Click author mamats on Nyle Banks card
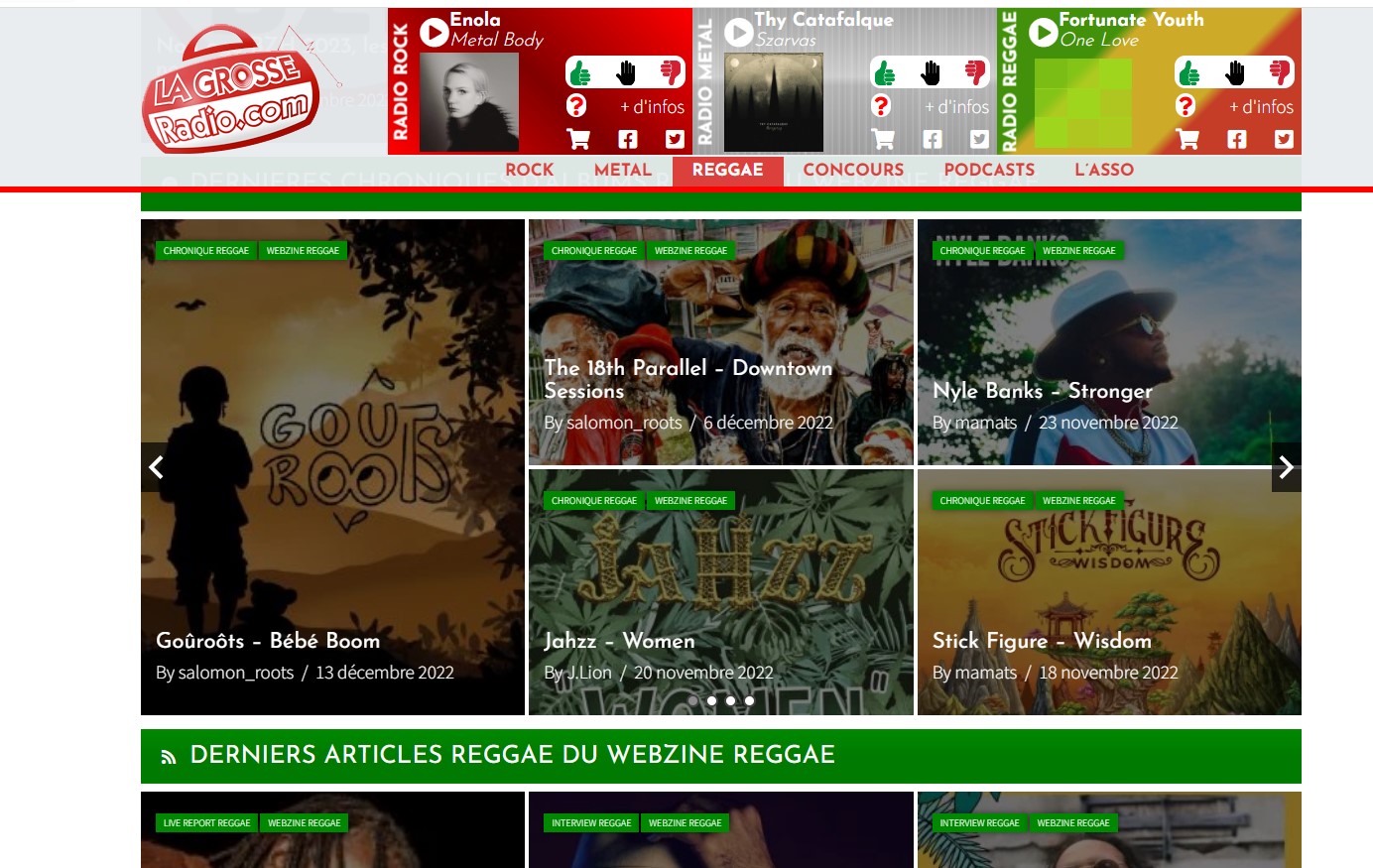Screen dimensions: 1373x868 (986, 423)
